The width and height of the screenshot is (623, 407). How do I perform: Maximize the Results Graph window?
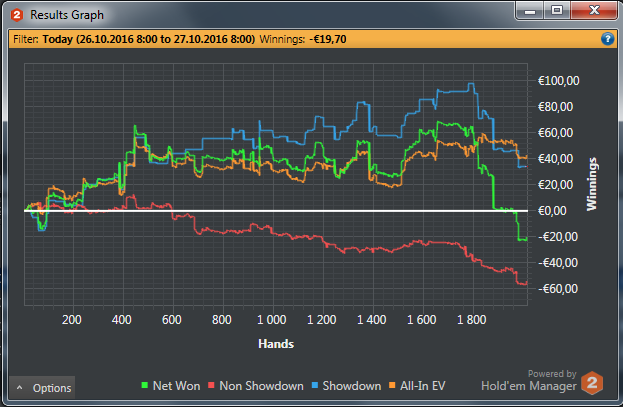click(x=557, y=11)
